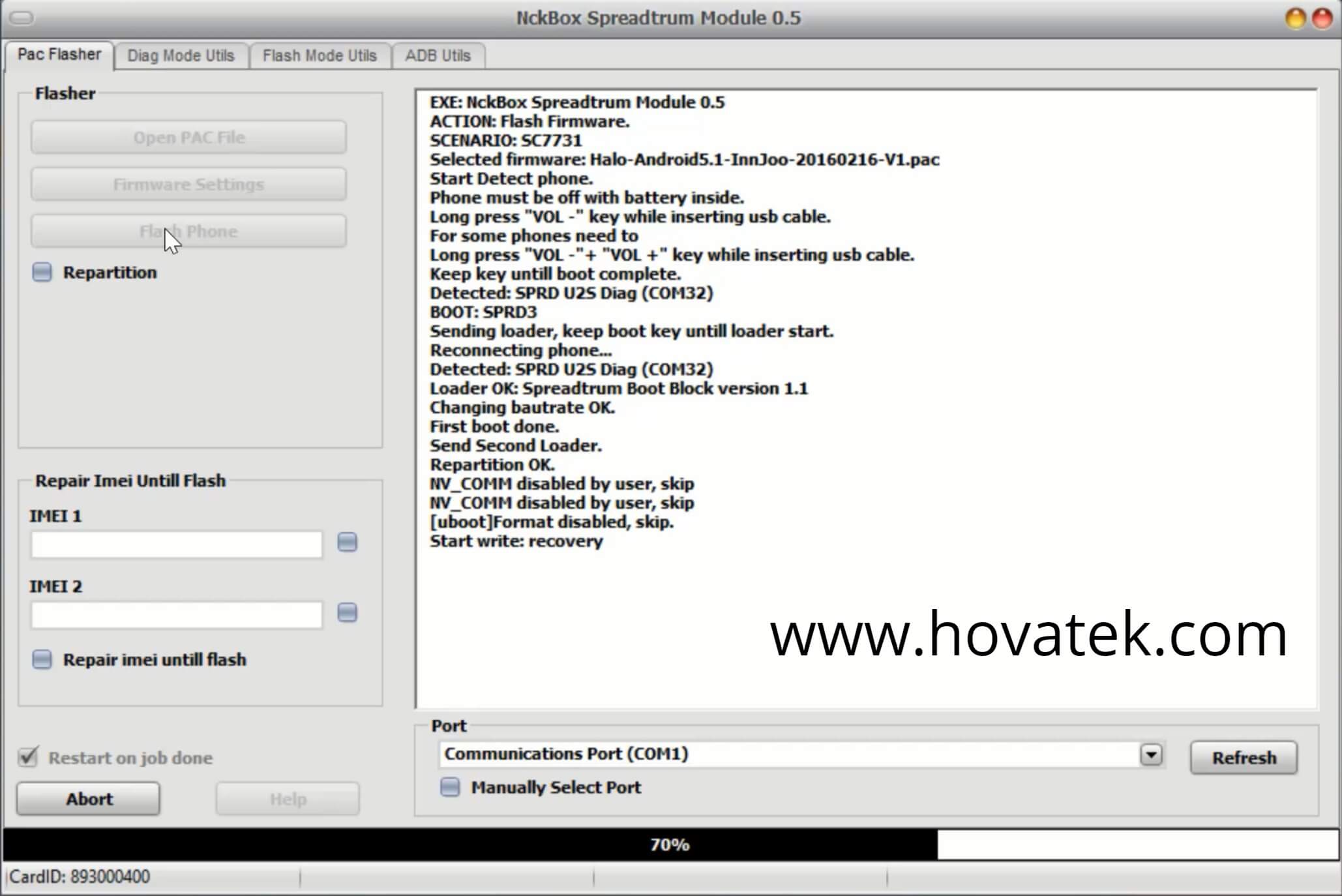Click log line 'Repartition OK.'

click(x=492, y=465)
